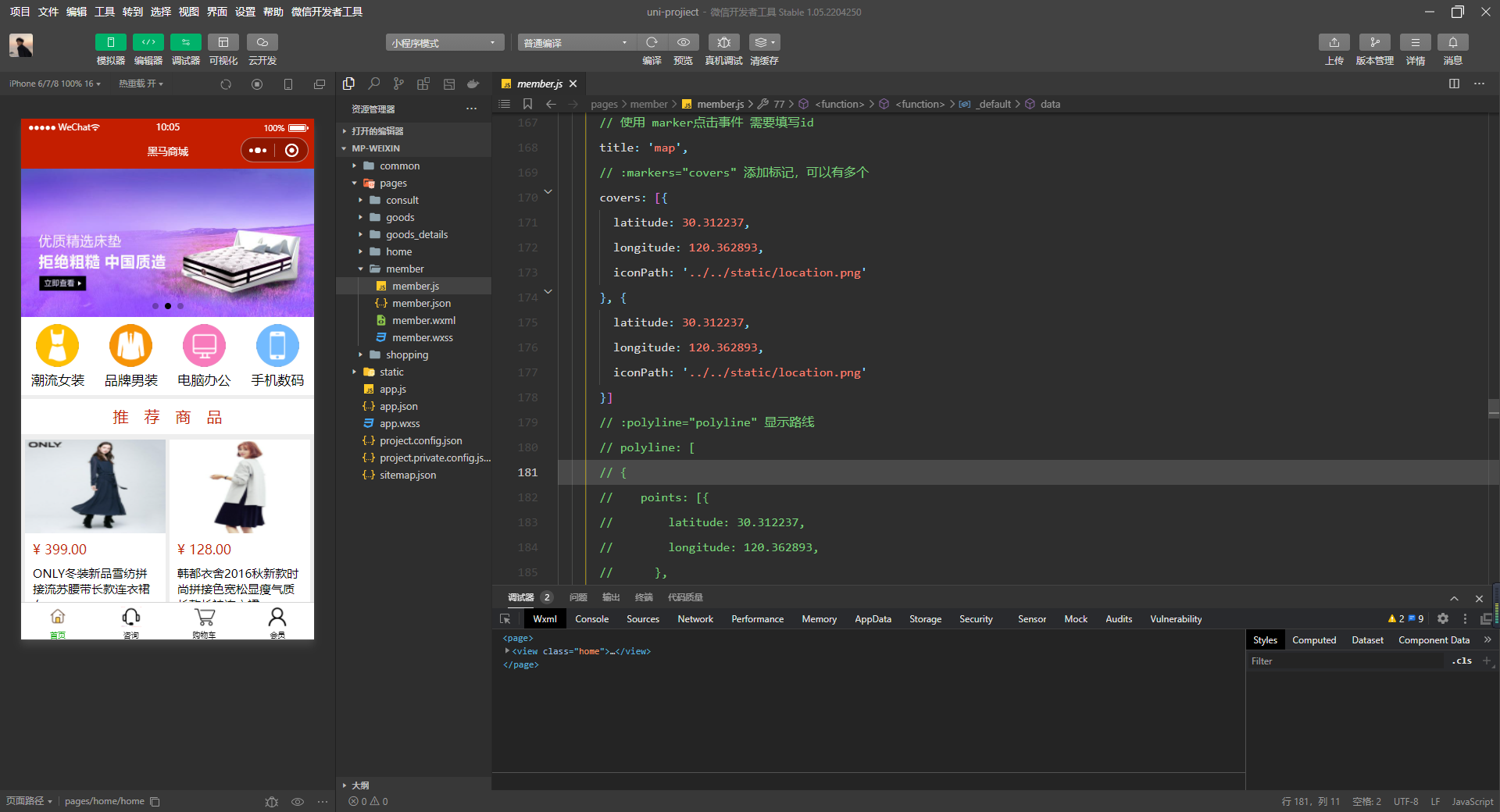
Task: Open the 项目 menu
Action: [x=20, y=12]
